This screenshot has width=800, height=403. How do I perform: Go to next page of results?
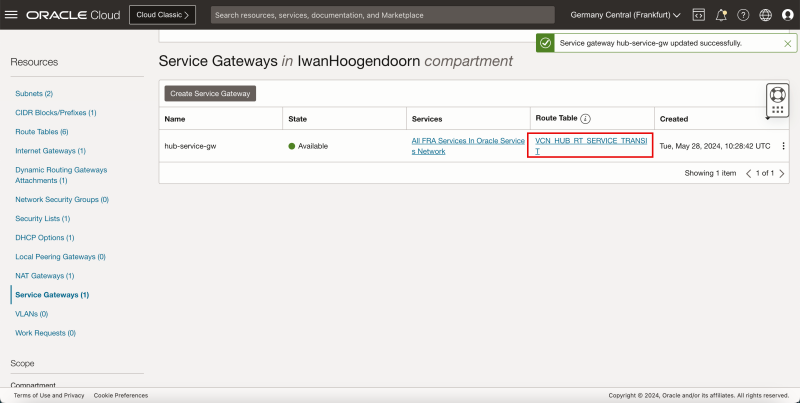pyautogui.click(x=783, y=173)
